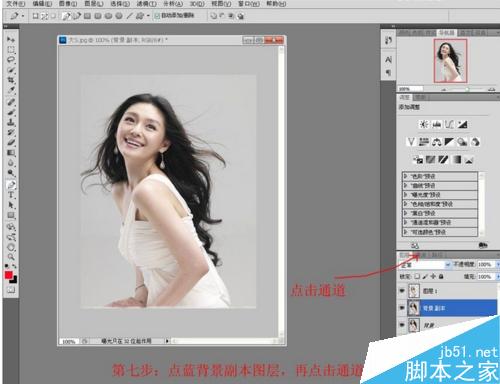
Task: Toggle the Auto Add/Delete checkbox
Action: (157, 16)
